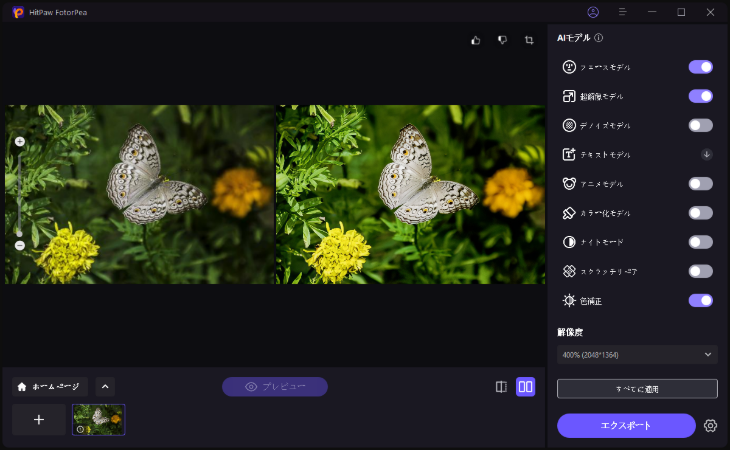Image resolution: width=730 pixels, height=450 pixels.
Task: Click the zoom slider handle
Action: coord(19,233)
